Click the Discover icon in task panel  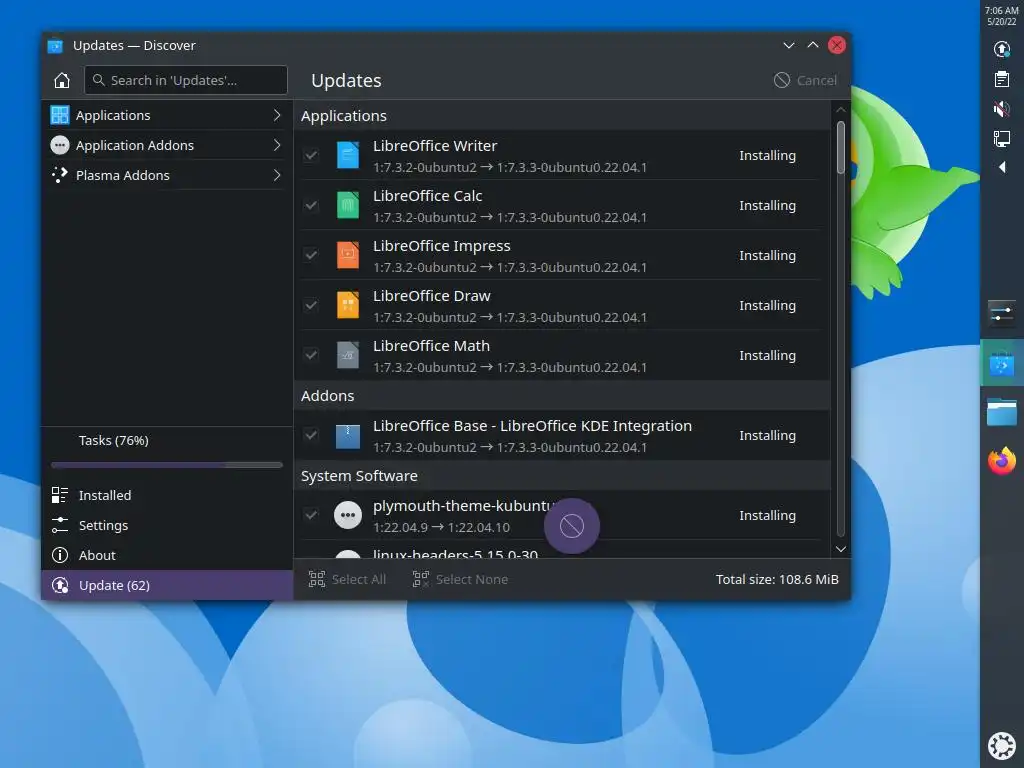(x=1002, y=364)
